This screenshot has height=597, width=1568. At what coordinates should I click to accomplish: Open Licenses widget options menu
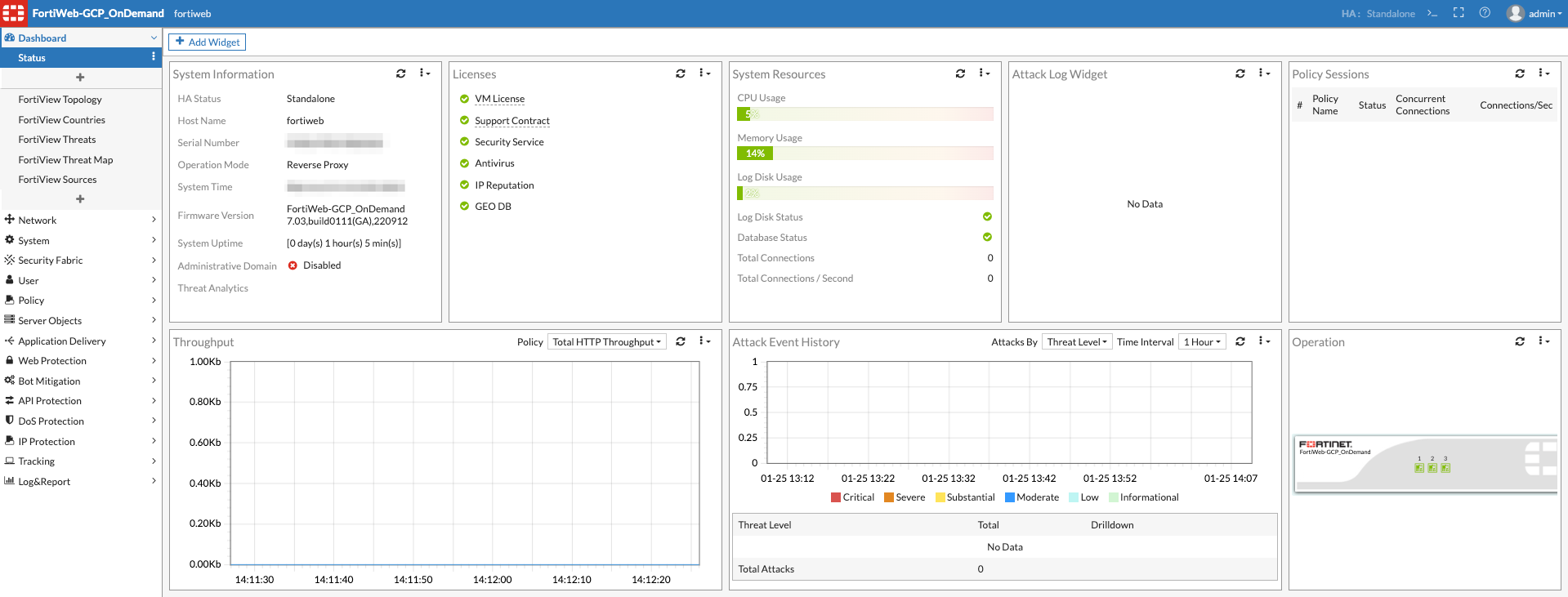704,74
